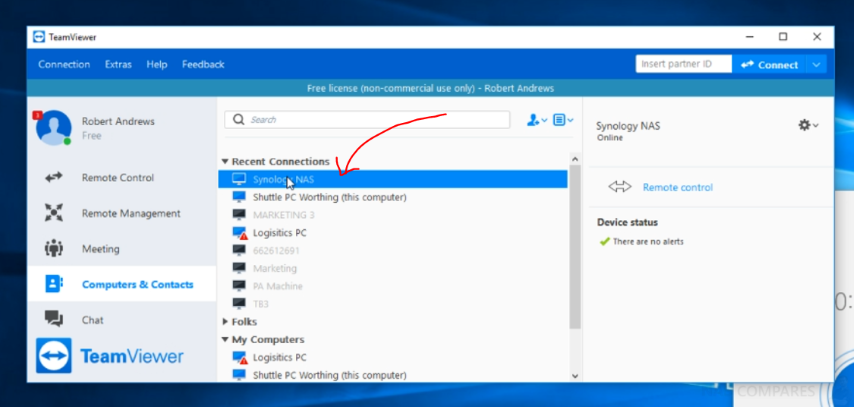
Task: Click the MARKETING 3 computer icon
Action: 239,215
